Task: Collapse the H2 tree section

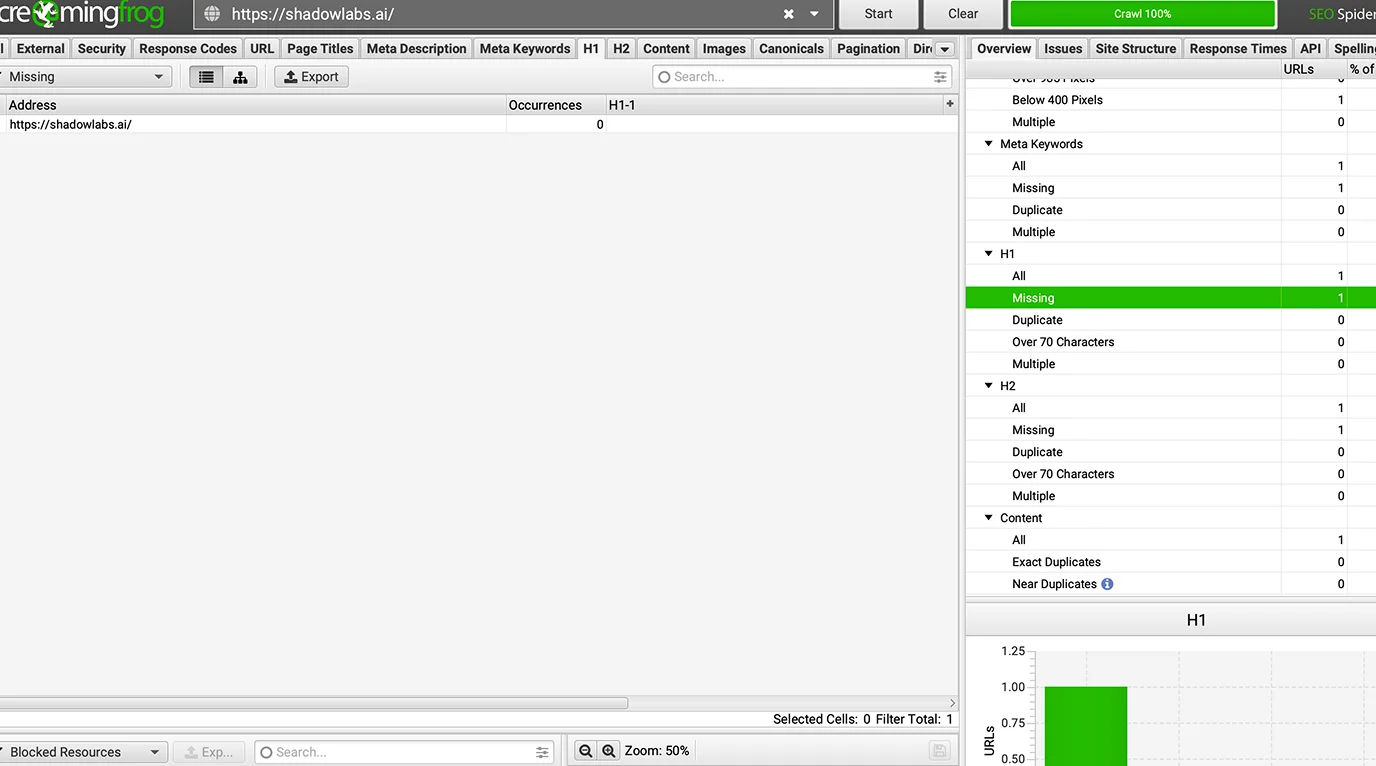Action: 988,386
